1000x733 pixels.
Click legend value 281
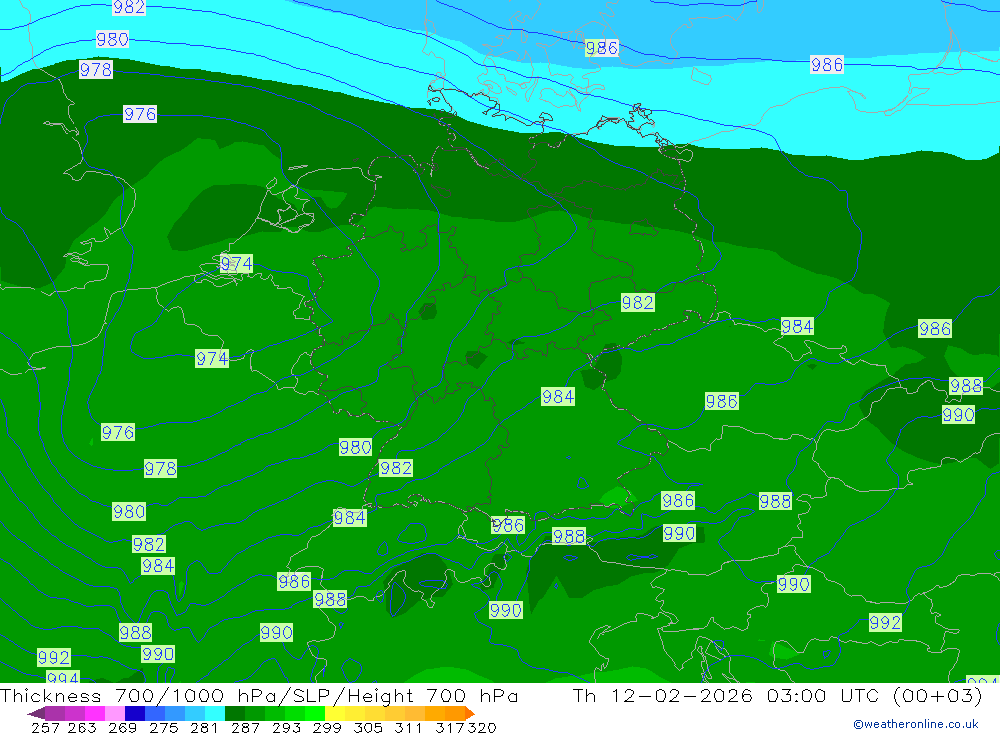pyautogui.click(x=204, y=727)
